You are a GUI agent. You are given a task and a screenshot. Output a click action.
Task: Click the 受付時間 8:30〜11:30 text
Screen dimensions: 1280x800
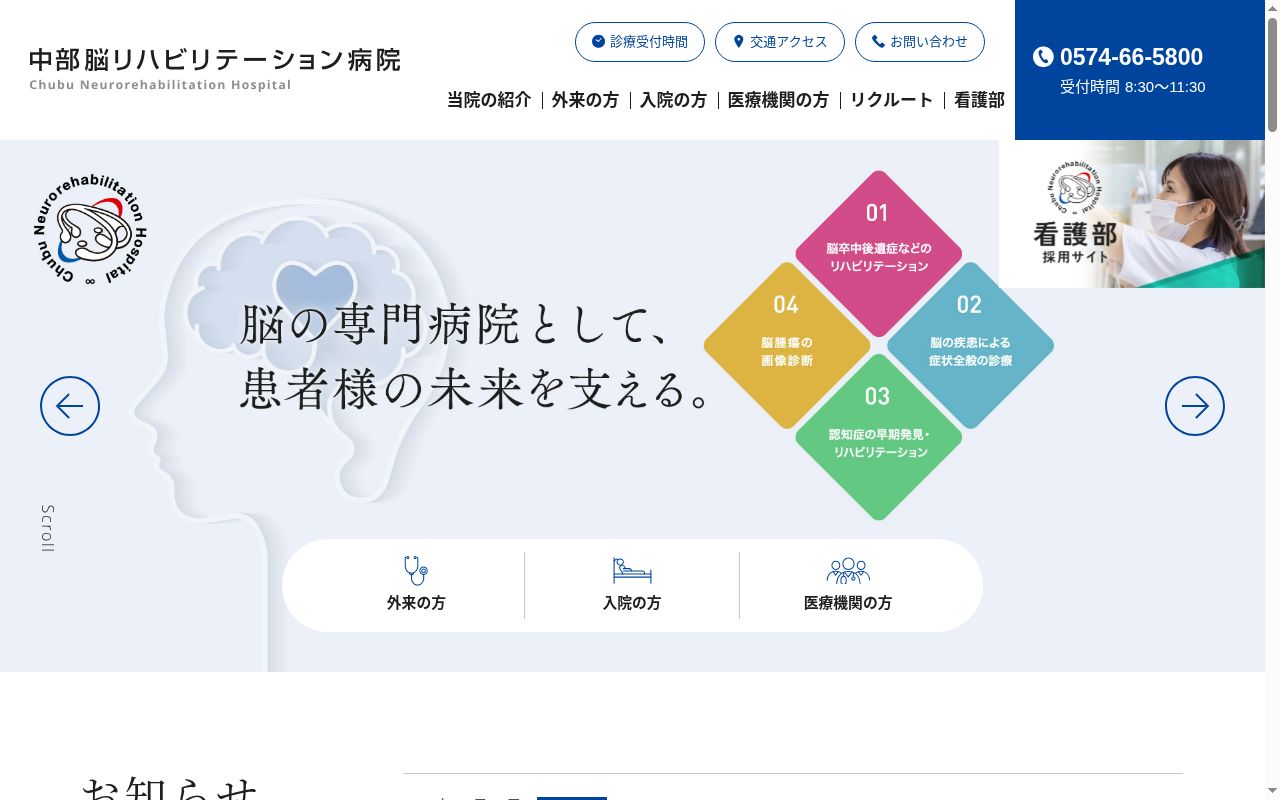1132,87
